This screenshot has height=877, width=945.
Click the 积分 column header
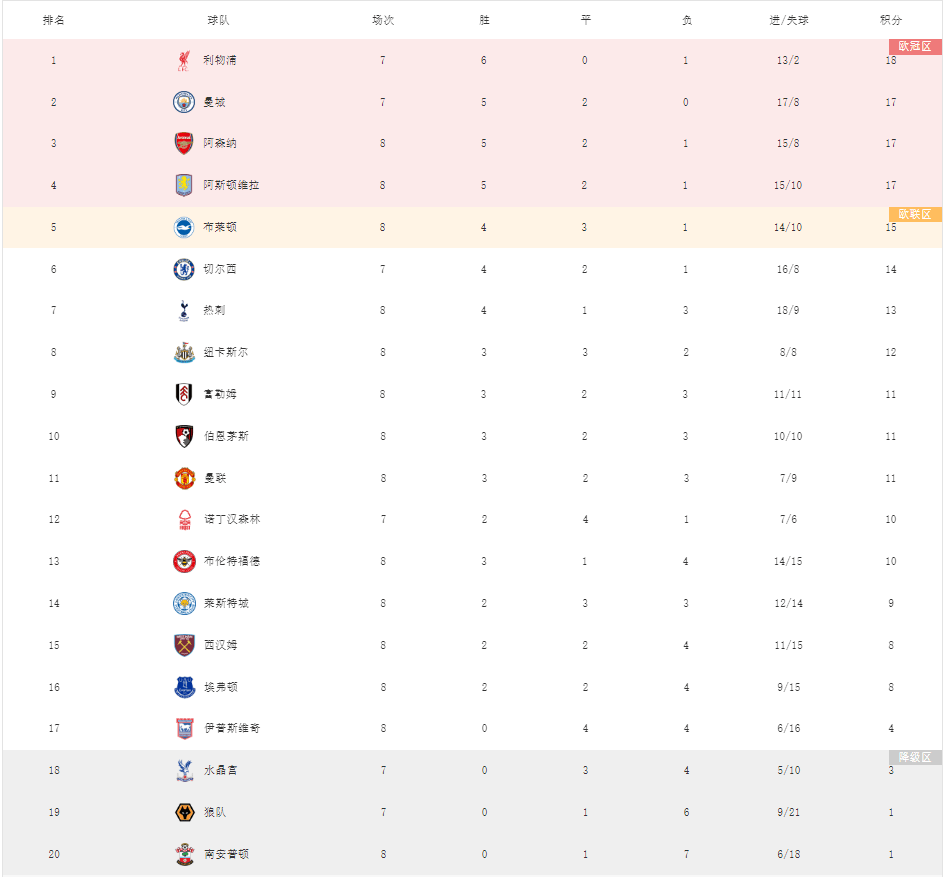click(x=891, y=20)
